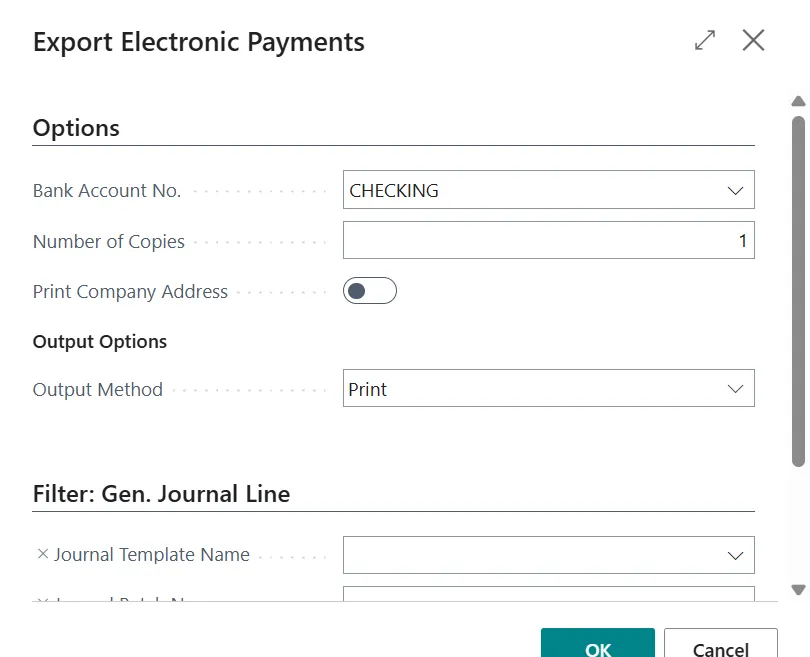Click the scrollbar down arrow
Viewport: 810px width, 657px height.
[798, 590]
